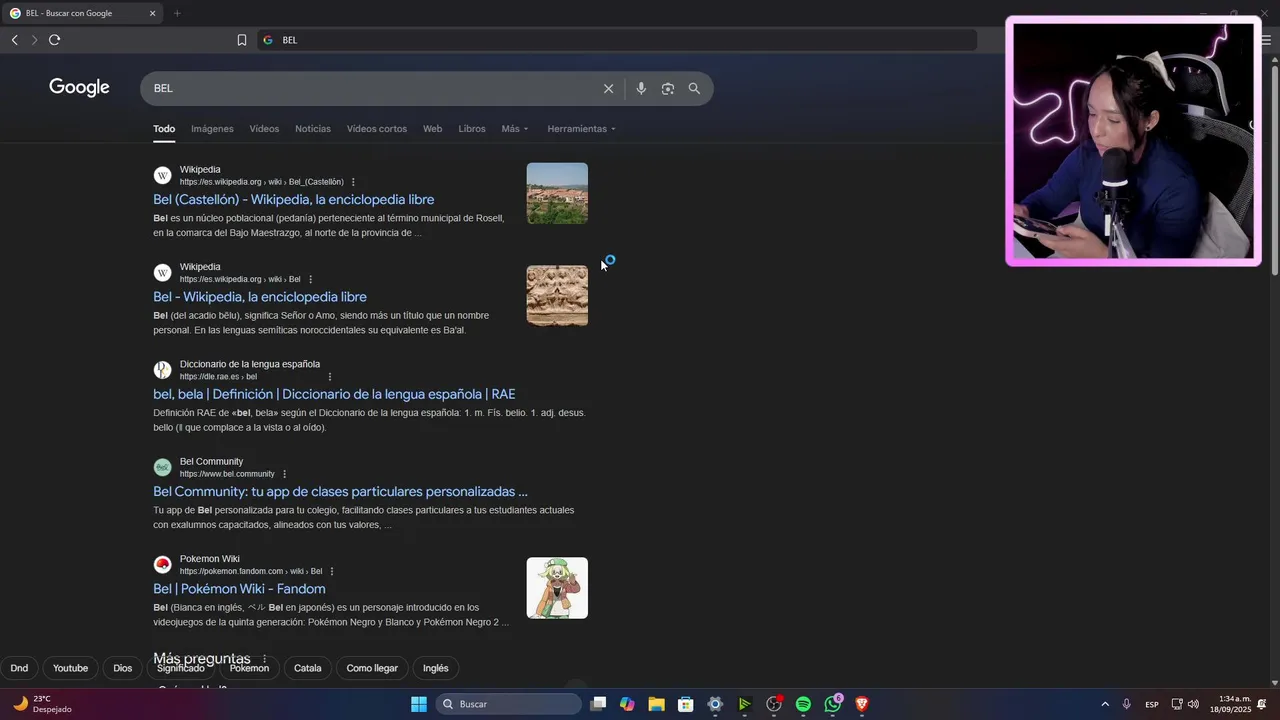The image size is (1280, 720).
Task: Open the settings gear app on taskbar
Action: [x=715, y=704]
